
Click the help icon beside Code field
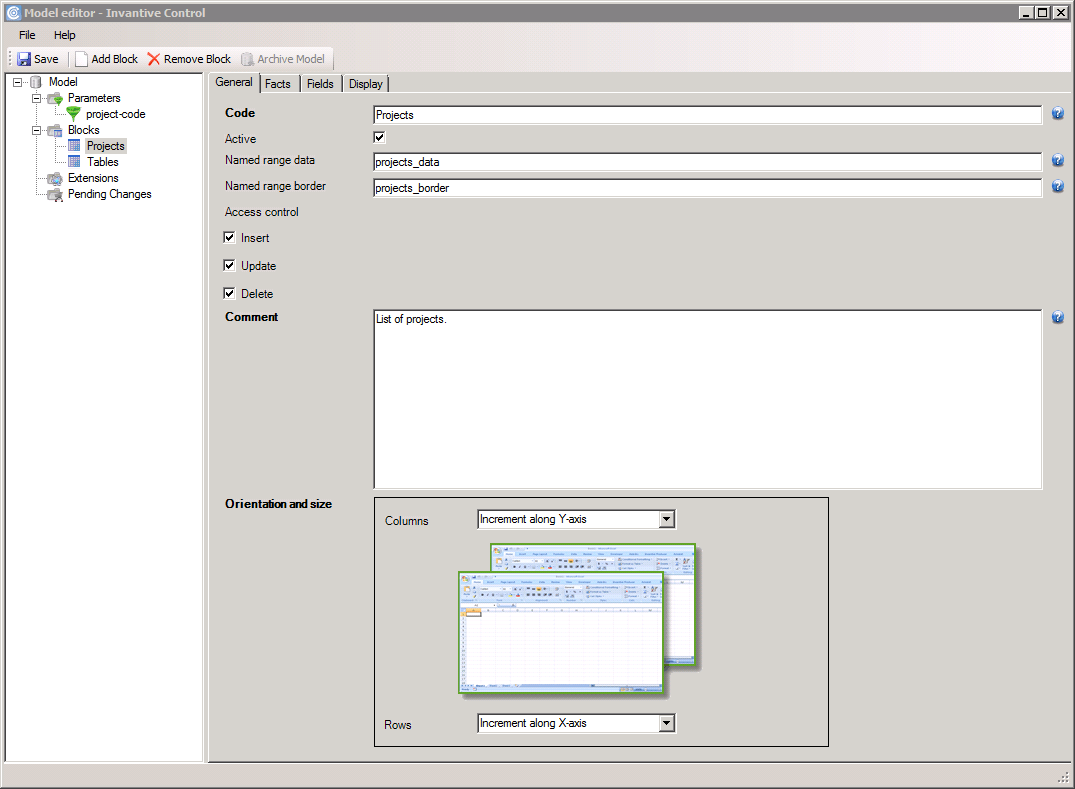click(1057, 114)
